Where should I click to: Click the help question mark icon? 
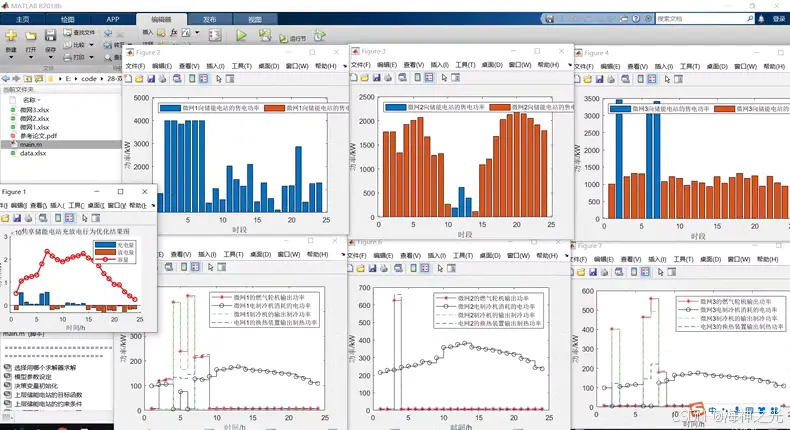coord(636,19)
